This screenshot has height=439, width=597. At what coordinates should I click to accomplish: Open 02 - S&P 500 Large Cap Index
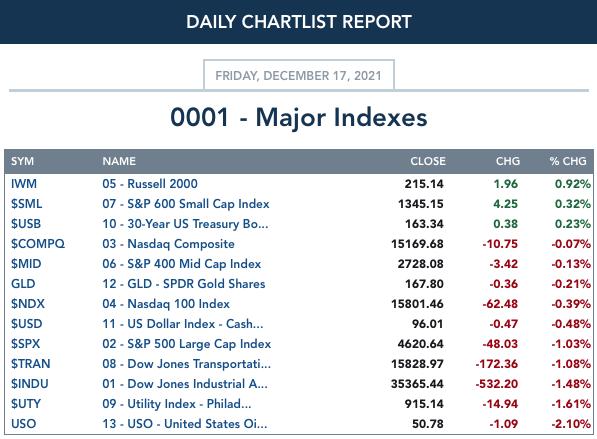tap(187, 344)
